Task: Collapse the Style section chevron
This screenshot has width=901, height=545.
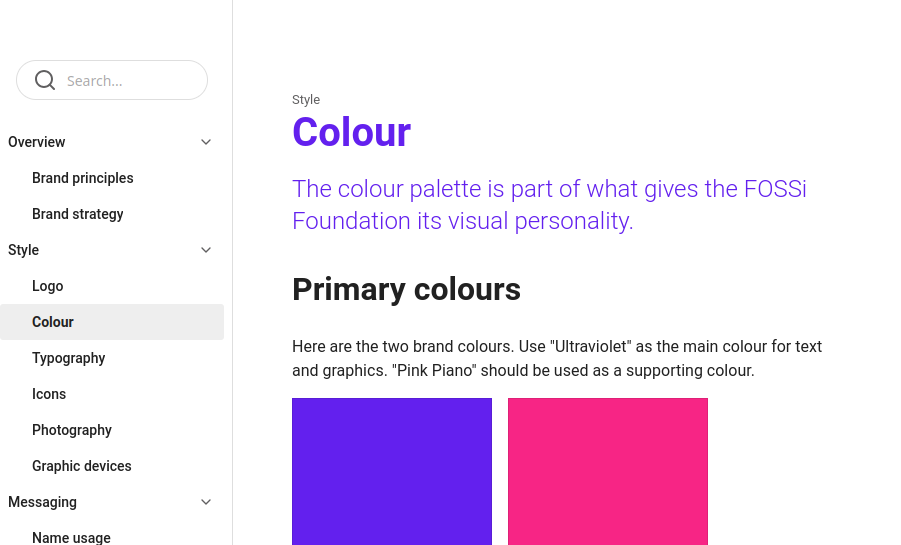Action: coord(206,250)
